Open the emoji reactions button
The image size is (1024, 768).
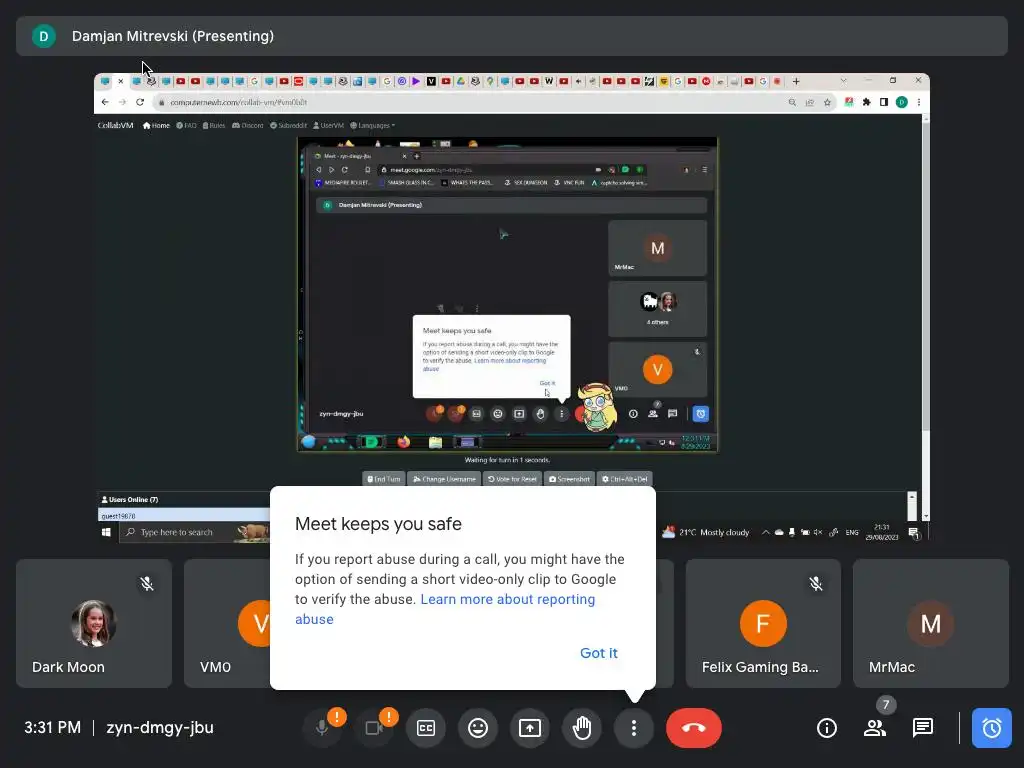point(478,728)
